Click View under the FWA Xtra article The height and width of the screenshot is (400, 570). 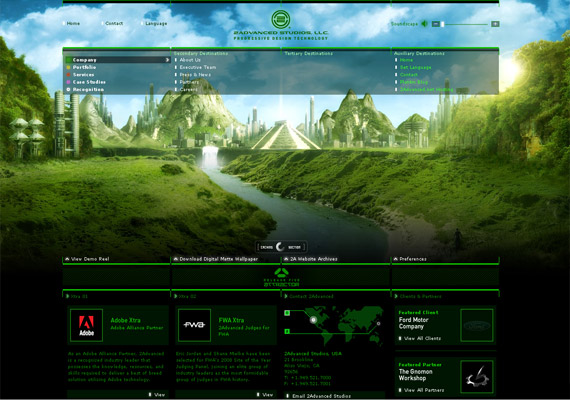tap(265, 395)
